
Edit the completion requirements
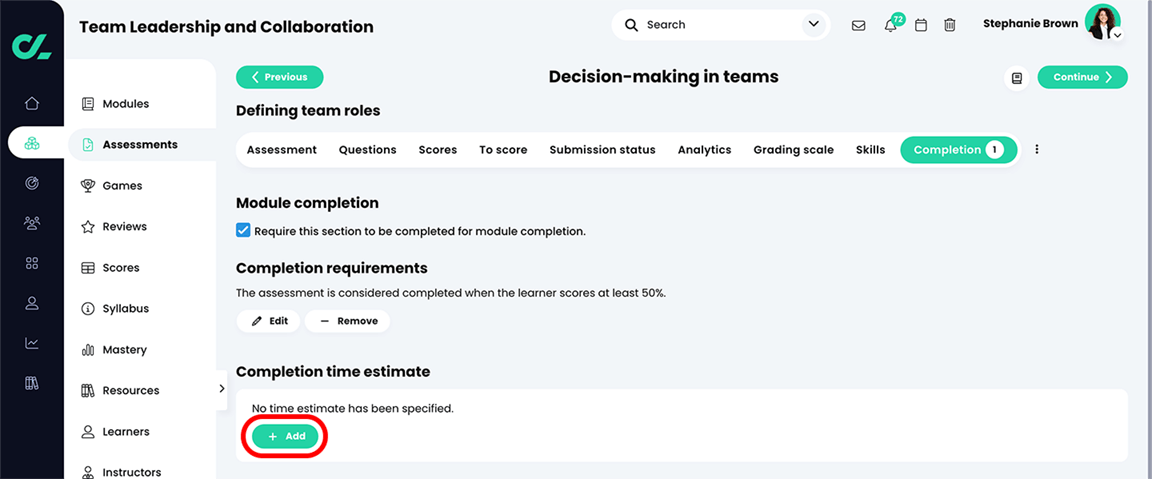click(269, 321)
